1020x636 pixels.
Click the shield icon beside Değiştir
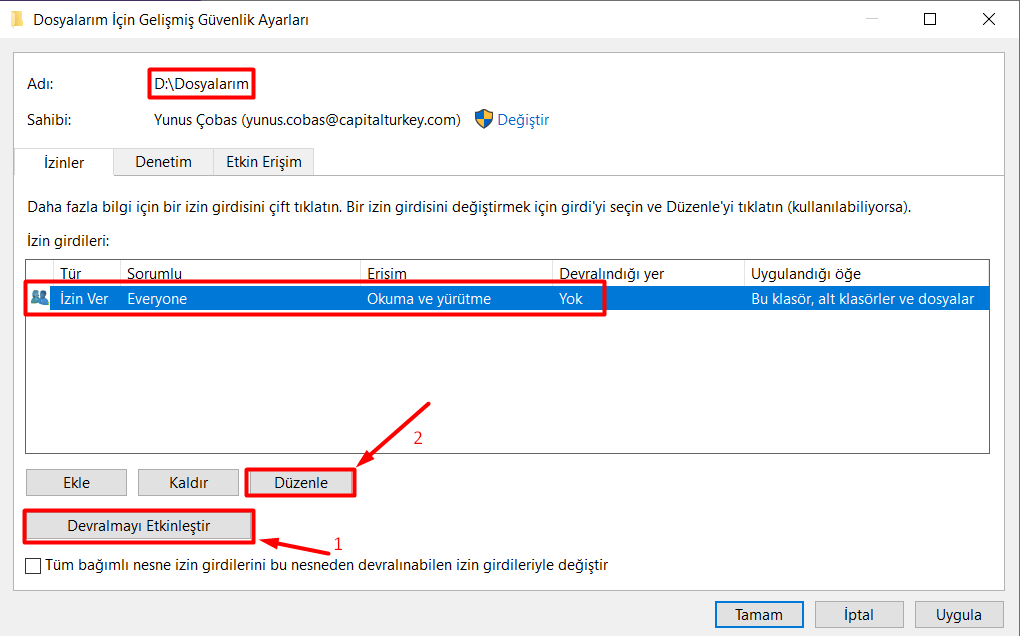[x=484, y=120]
